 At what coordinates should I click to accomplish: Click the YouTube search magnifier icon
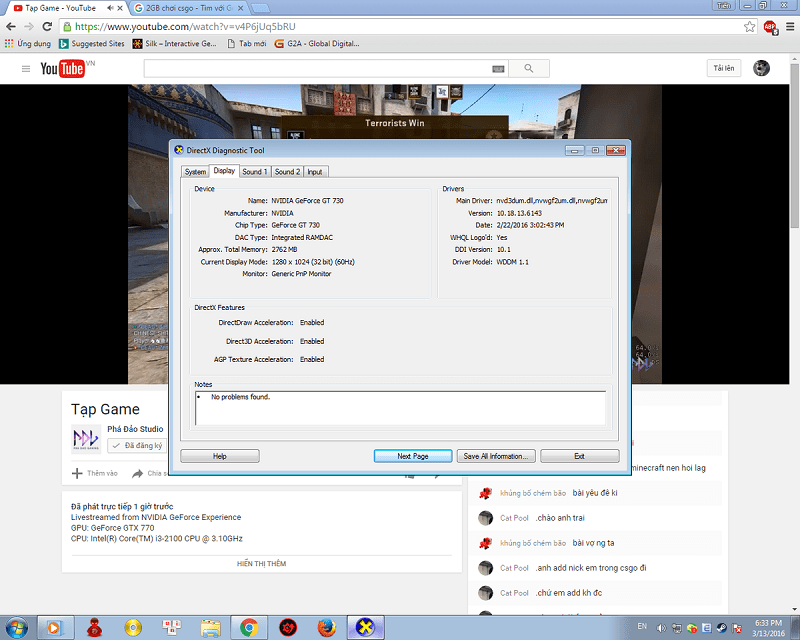point(529,68)
